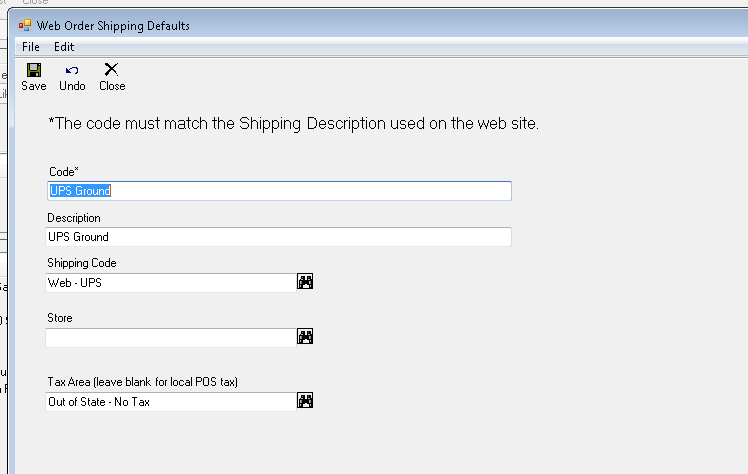Open the Edit menu
This screenshot has width=748, height=474.
click(64, 47)
